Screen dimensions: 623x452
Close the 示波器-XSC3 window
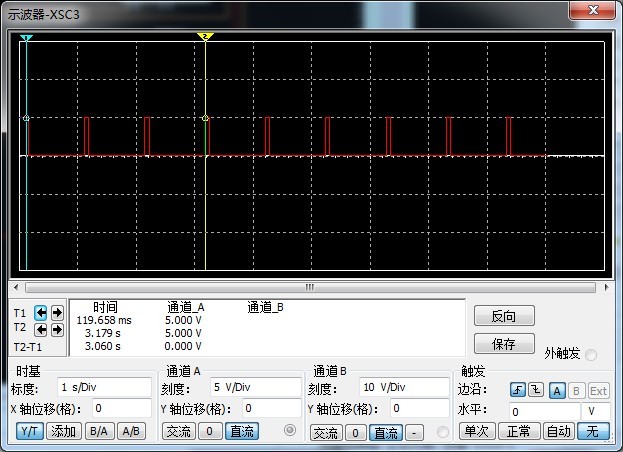coord(593,10)
